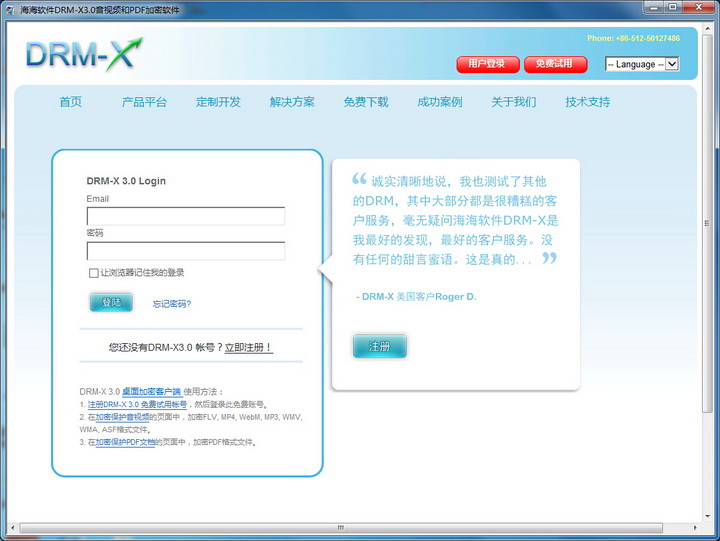720x541 pixels.
Task: Maximize the window
Action: (673, 7)
